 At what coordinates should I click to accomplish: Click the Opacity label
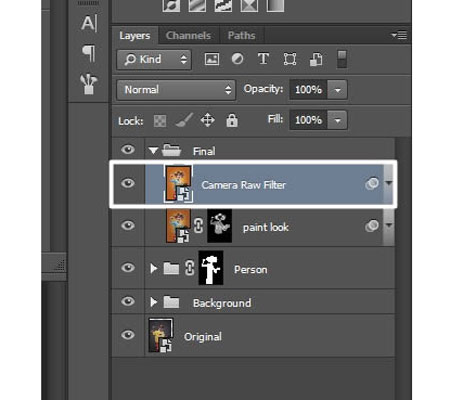(x=263, y=89)
